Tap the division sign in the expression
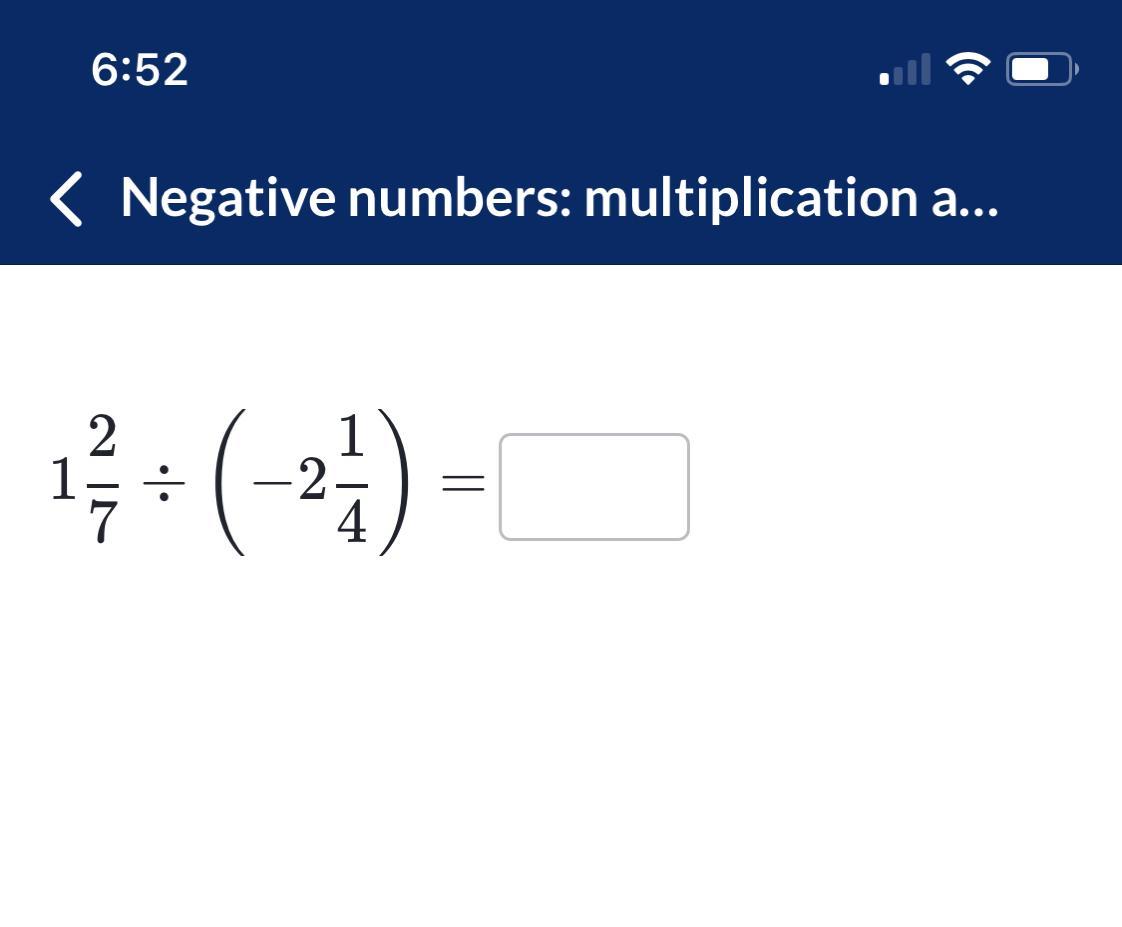The height and width of the screenshot is (927, 1122). [164, 482]
